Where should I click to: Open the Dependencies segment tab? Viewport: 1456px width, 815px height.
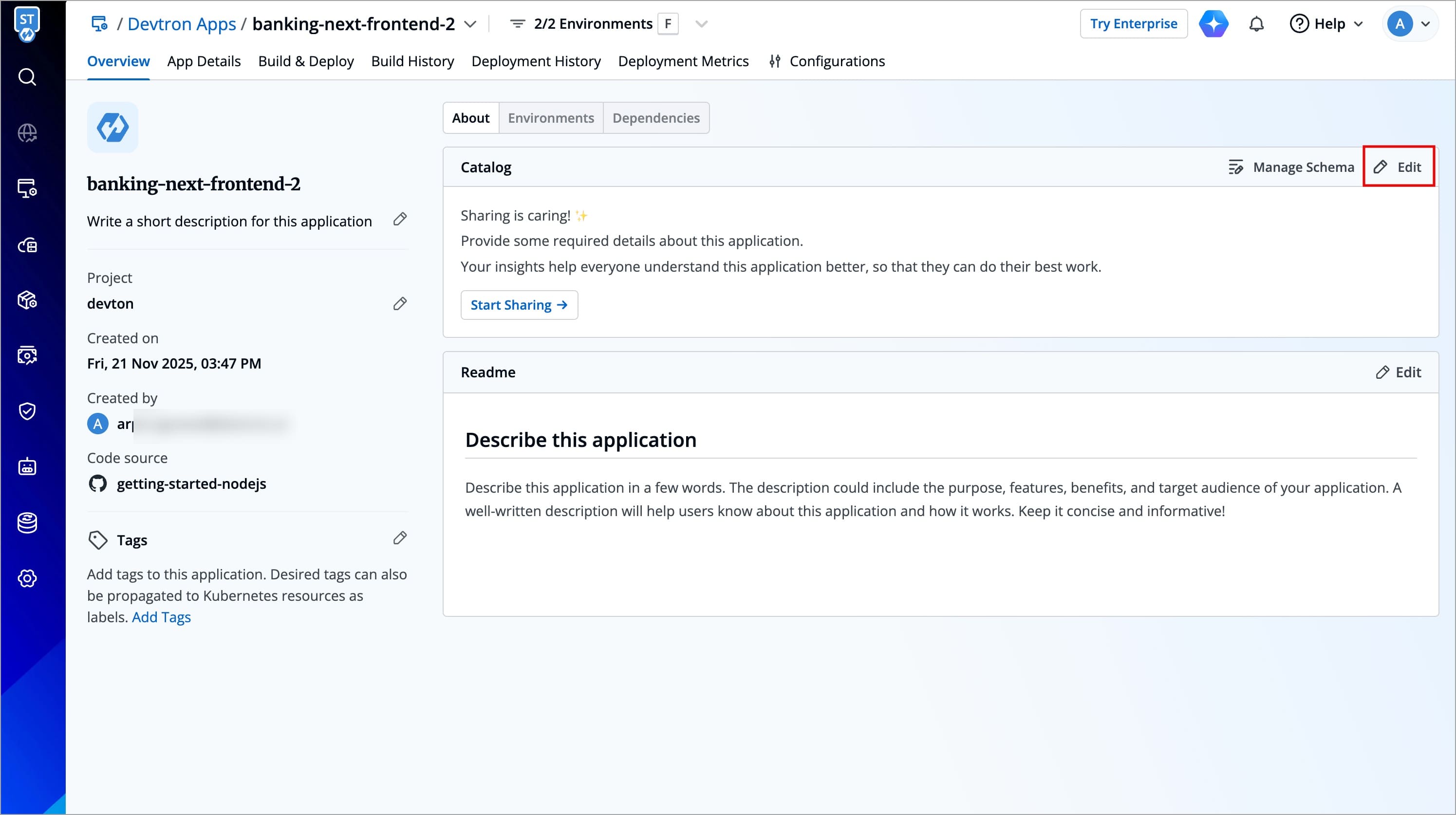655,118
